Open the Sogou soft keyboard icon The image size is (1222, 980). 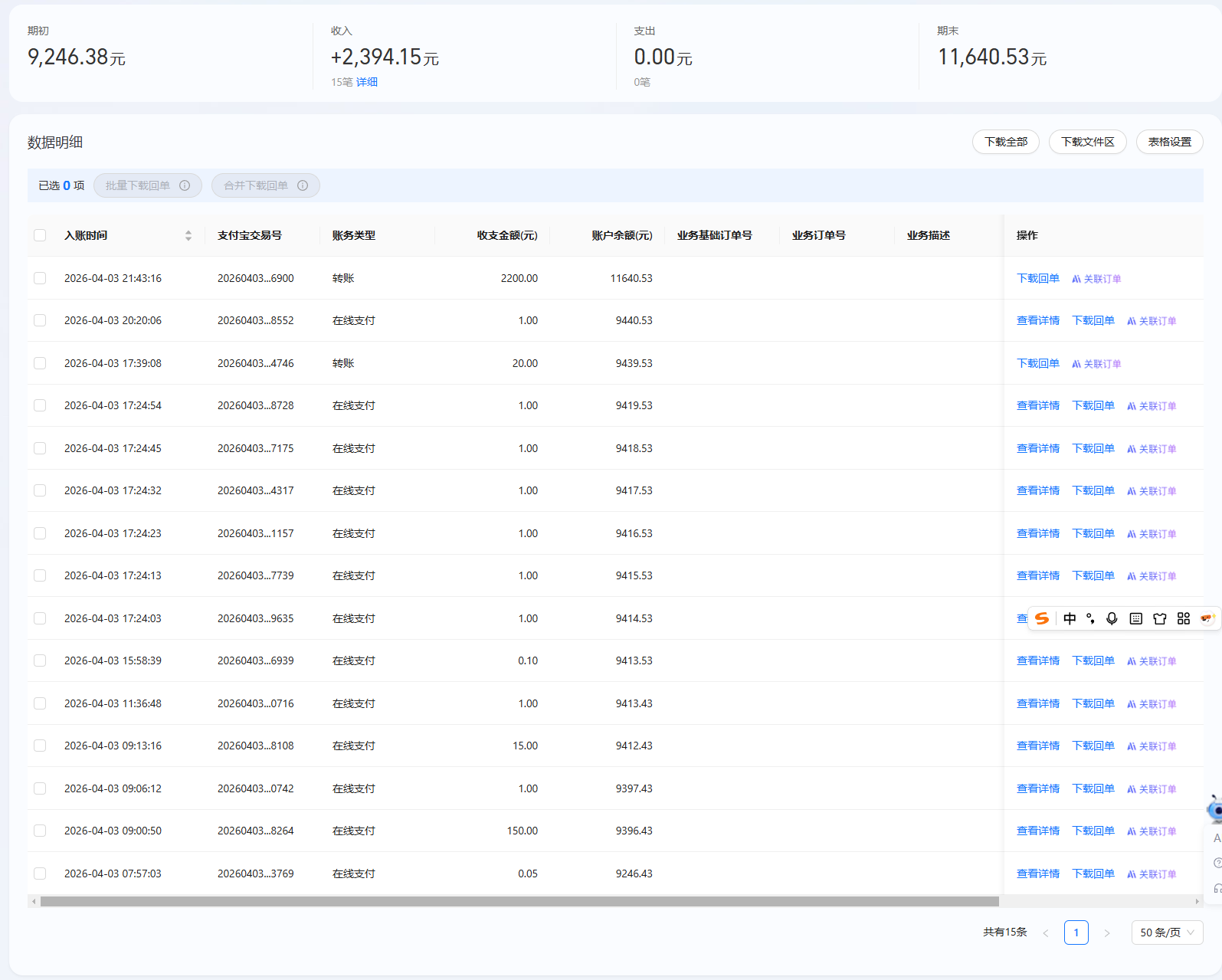1136,618
